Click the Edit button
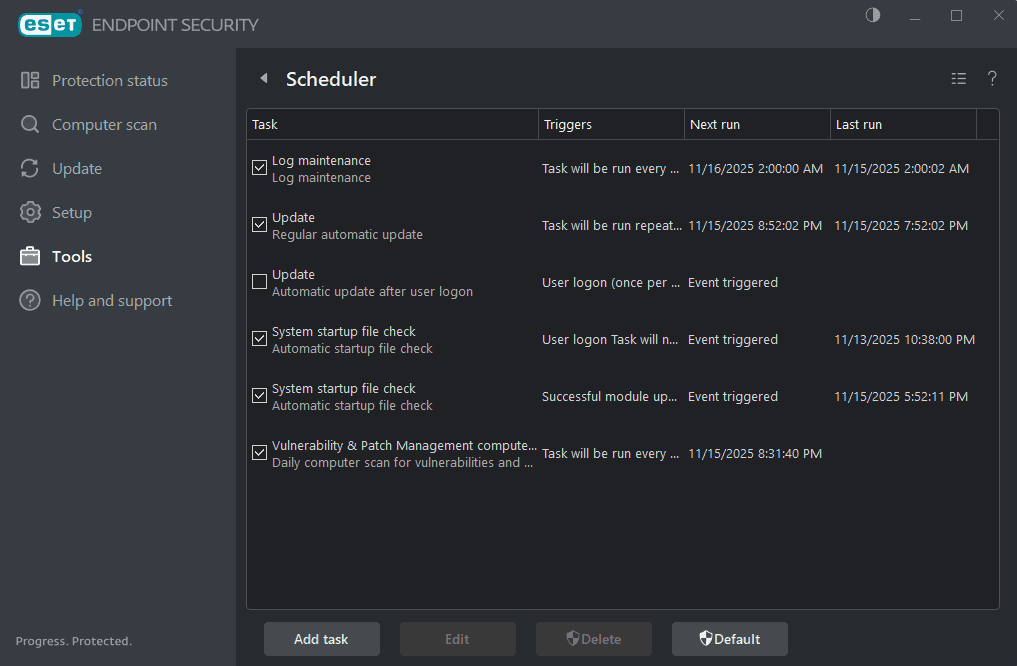Screen dimensions: 1017x666 (457, 639)
